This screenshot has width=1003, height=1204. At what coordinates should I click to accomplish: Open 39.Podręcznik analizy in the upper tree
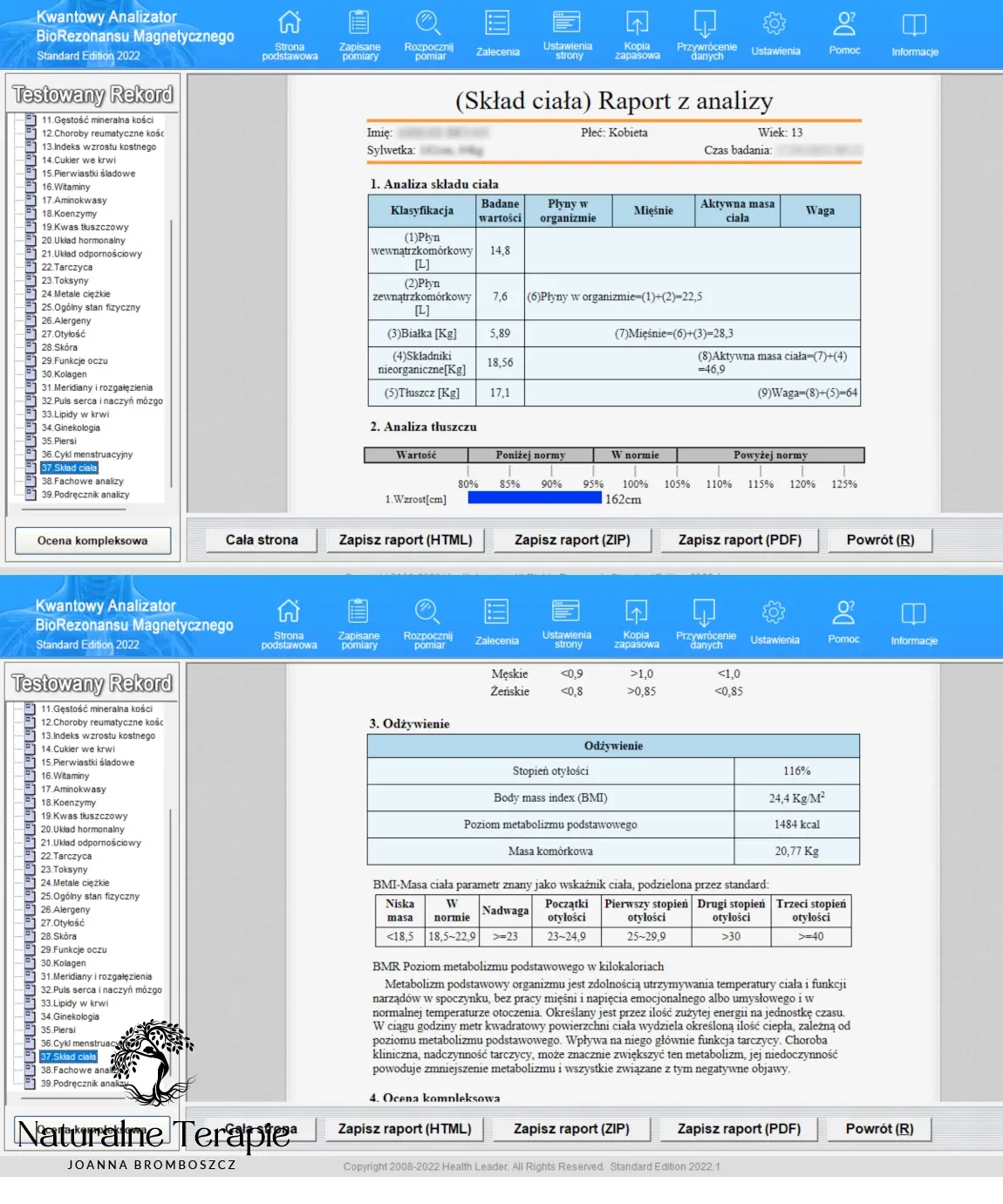tap(85, 495)
